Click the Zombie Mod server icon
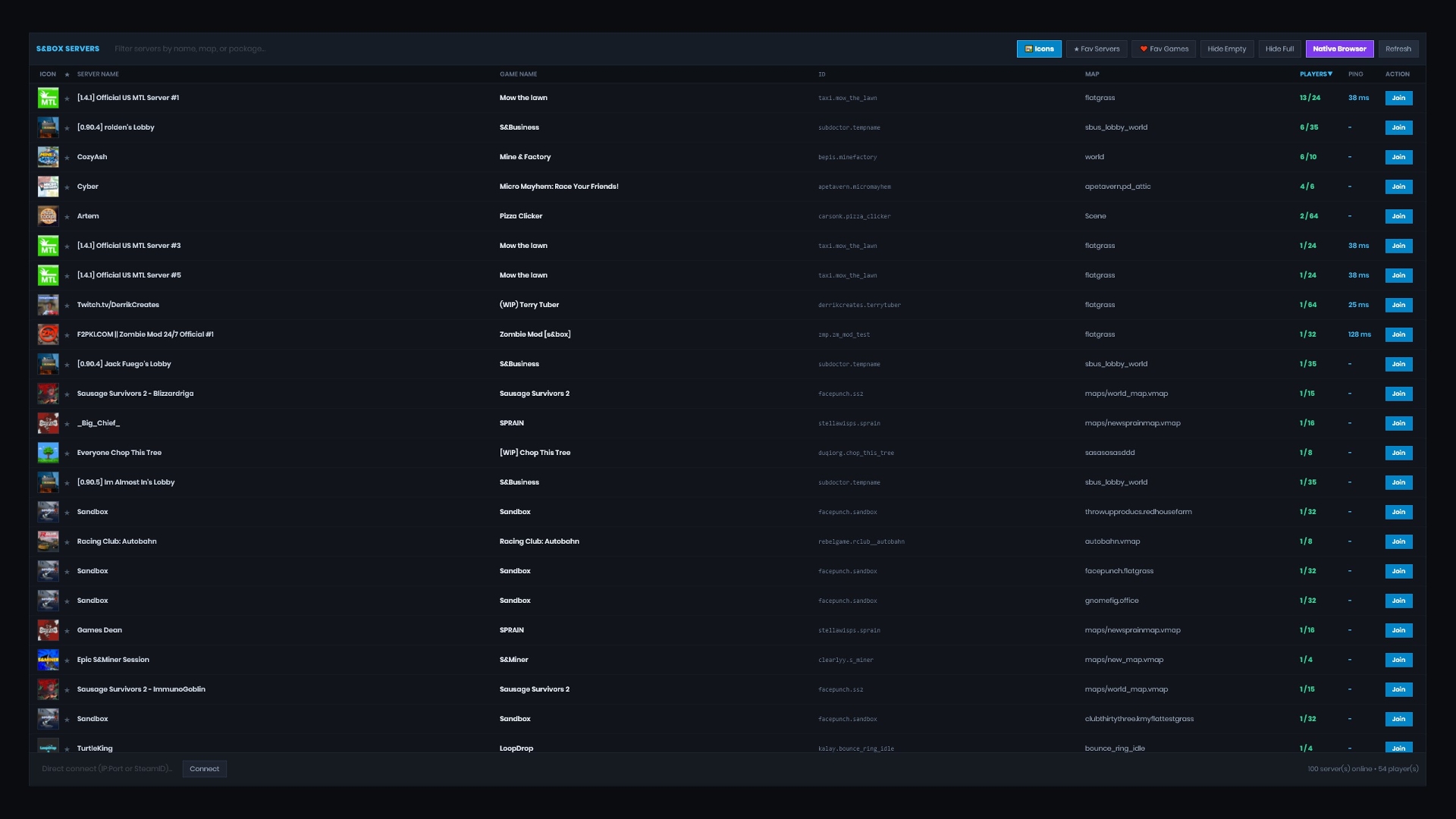Image resolution: width=1456 pixels, height=819 pixels. pyautogui.click(x=48, y=334)
